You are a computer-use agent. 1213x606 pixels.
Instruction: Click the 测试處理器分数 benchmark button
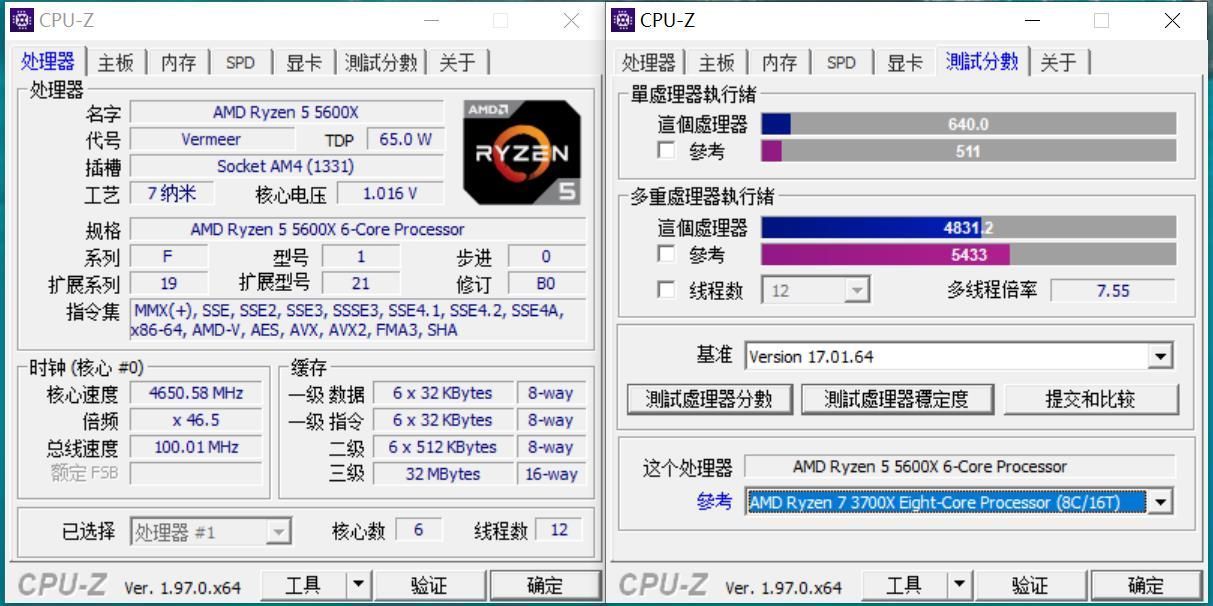(x=709, y=399)
